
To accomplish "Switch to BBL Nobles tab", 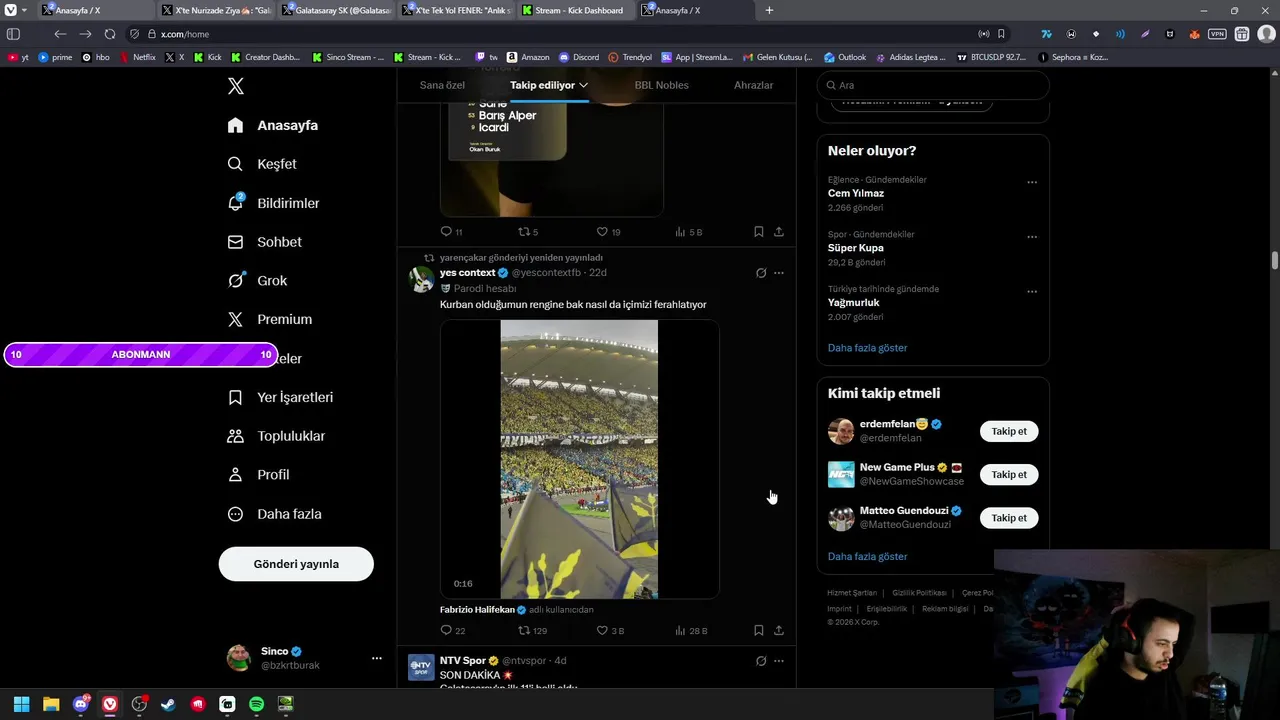I will click(661, 85).
